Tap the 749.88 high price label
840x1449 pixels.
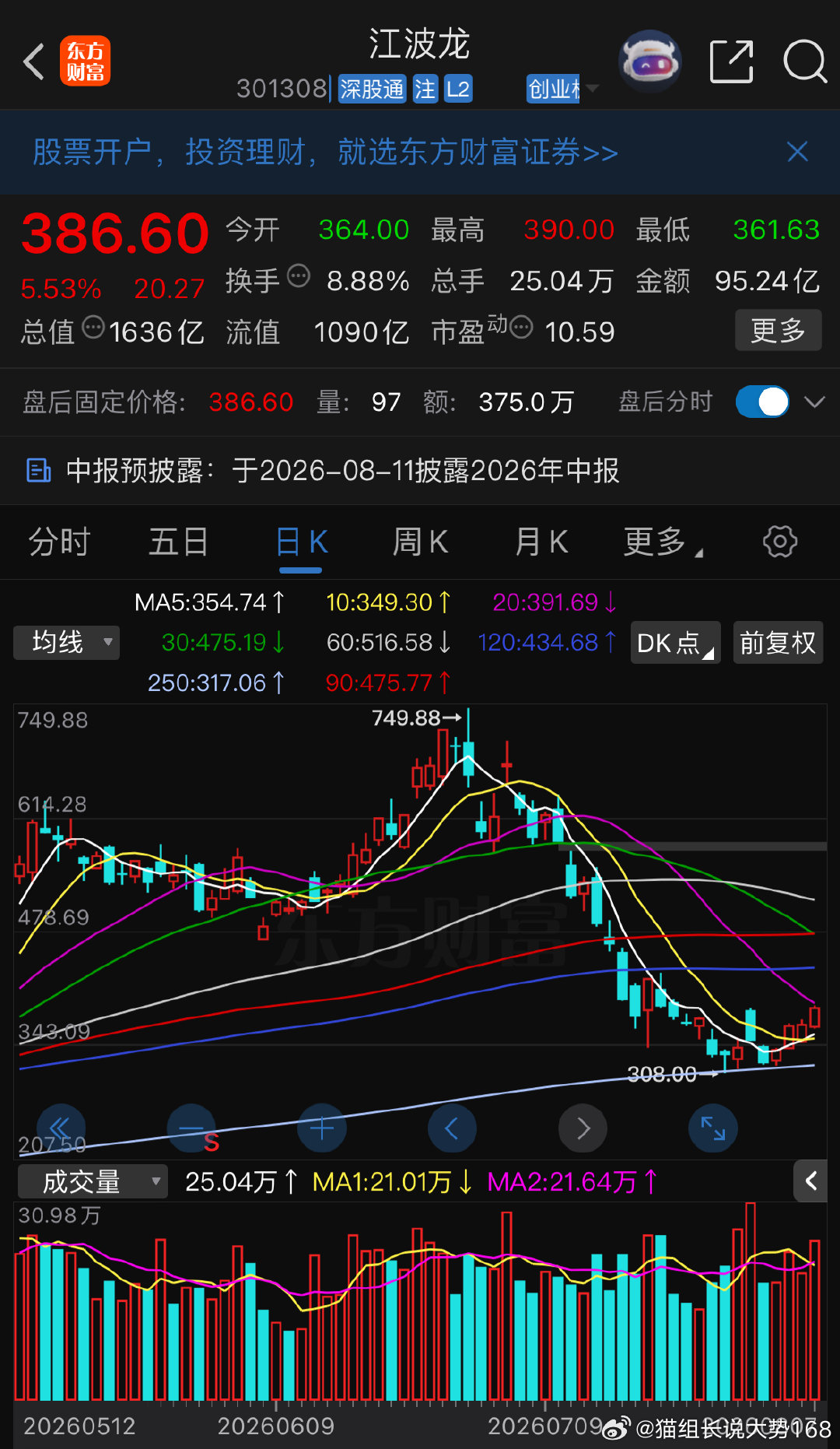pyautogui.click(x=407, y=717)
